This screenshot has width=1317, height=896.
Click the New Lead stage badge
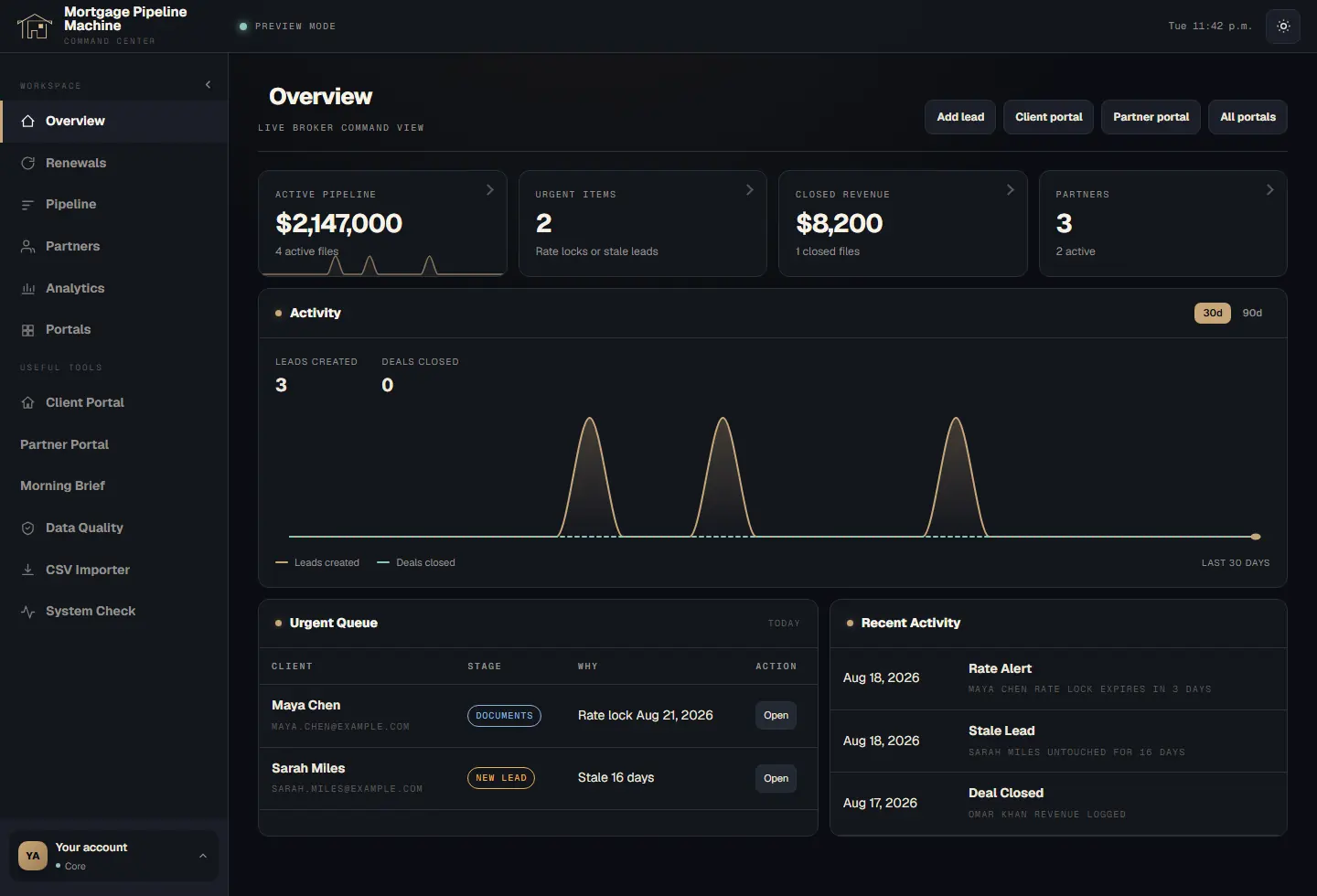pyautogui.click(x=501, y=778)
